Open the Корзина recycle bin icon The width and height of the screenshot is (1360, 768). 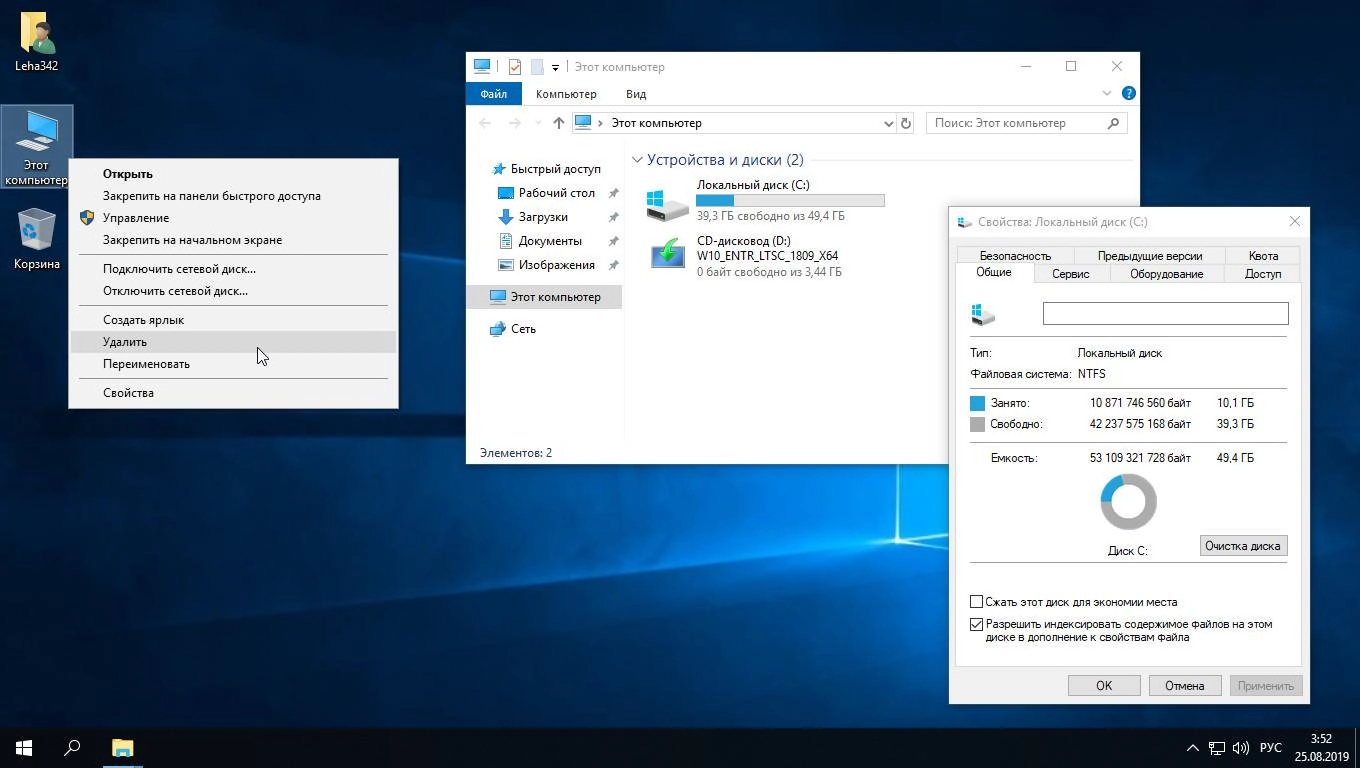(x=37, y=238)
